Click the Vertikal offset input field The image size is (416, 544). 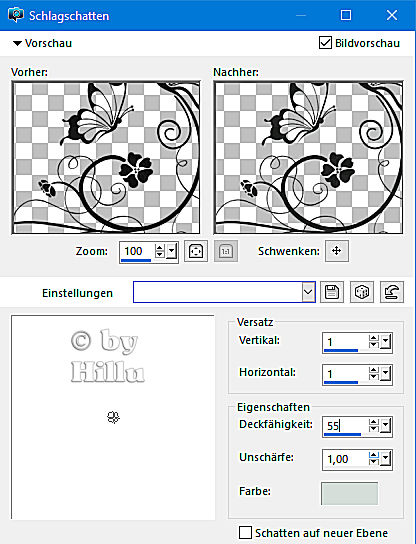(x=346, y=342)
